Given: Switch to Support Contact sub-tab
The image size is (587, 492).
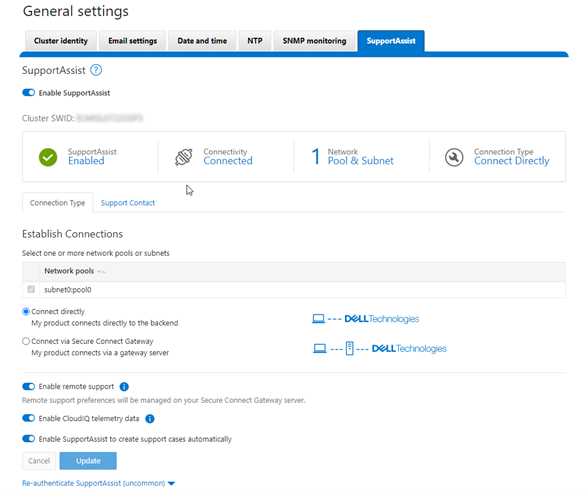Looking at the screenshot, I should (x=128, y=203).
